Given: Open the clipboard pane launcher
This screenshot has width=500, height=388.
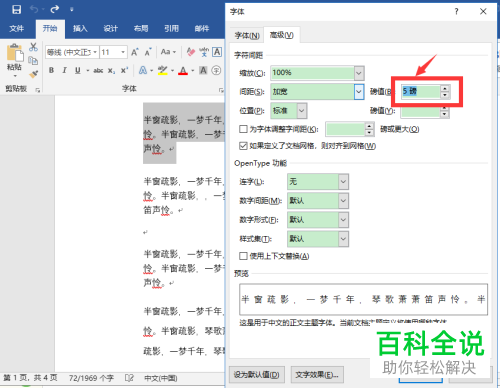Looking at the screenshot, I should pyautogui.click(x=38, y=90).
